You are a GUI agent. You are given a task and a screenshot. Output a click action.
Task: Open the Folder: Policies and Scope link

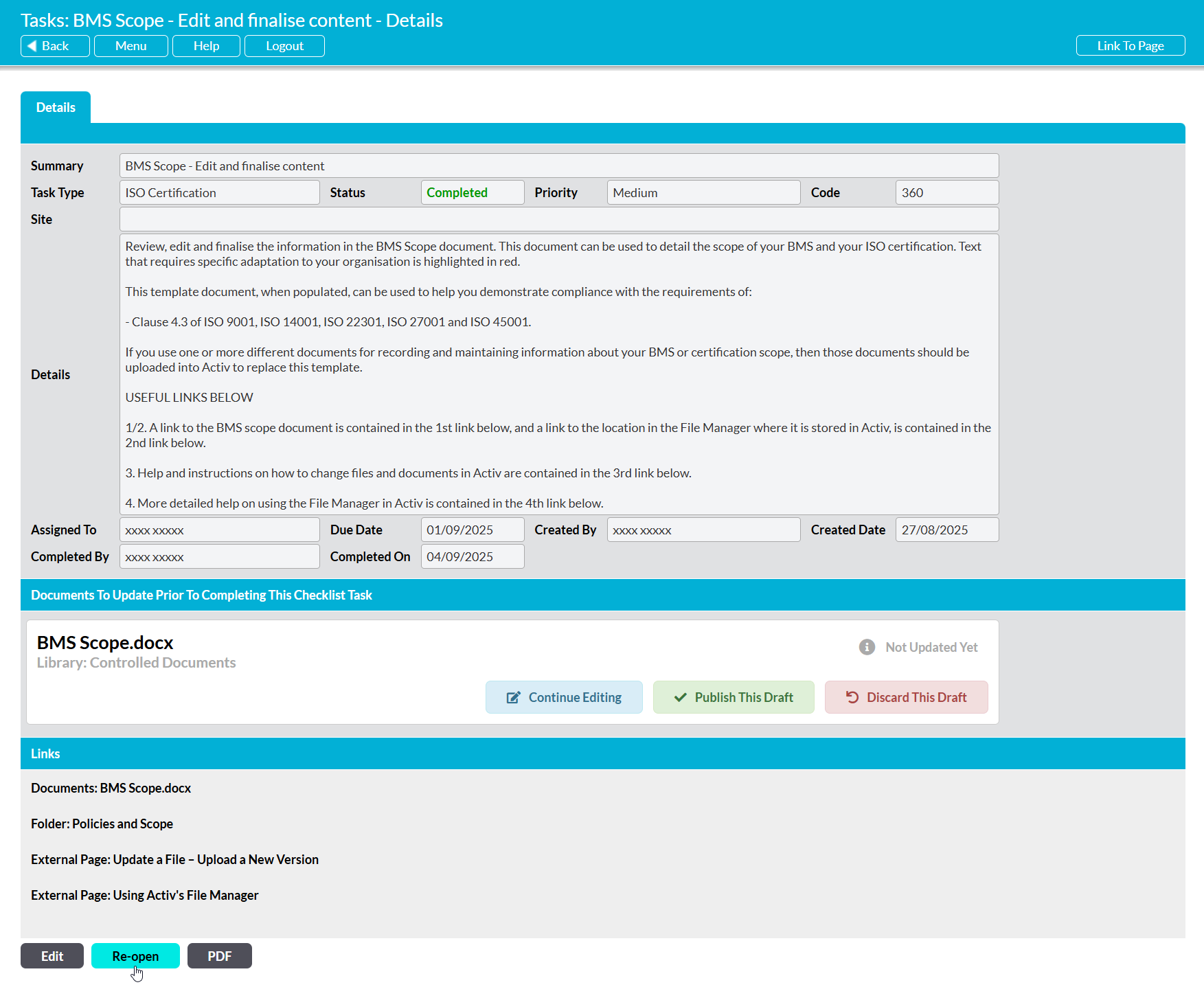tap(102, 824)
